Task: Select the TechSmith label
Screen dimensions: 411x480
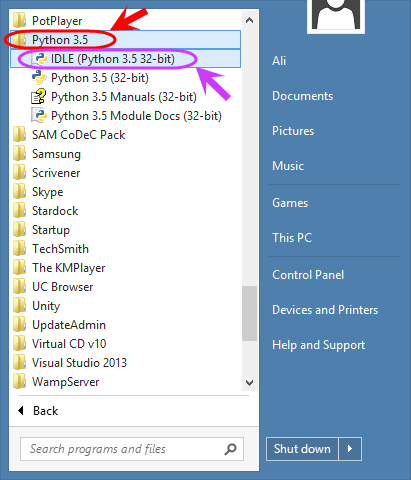Action: point(60,249)
